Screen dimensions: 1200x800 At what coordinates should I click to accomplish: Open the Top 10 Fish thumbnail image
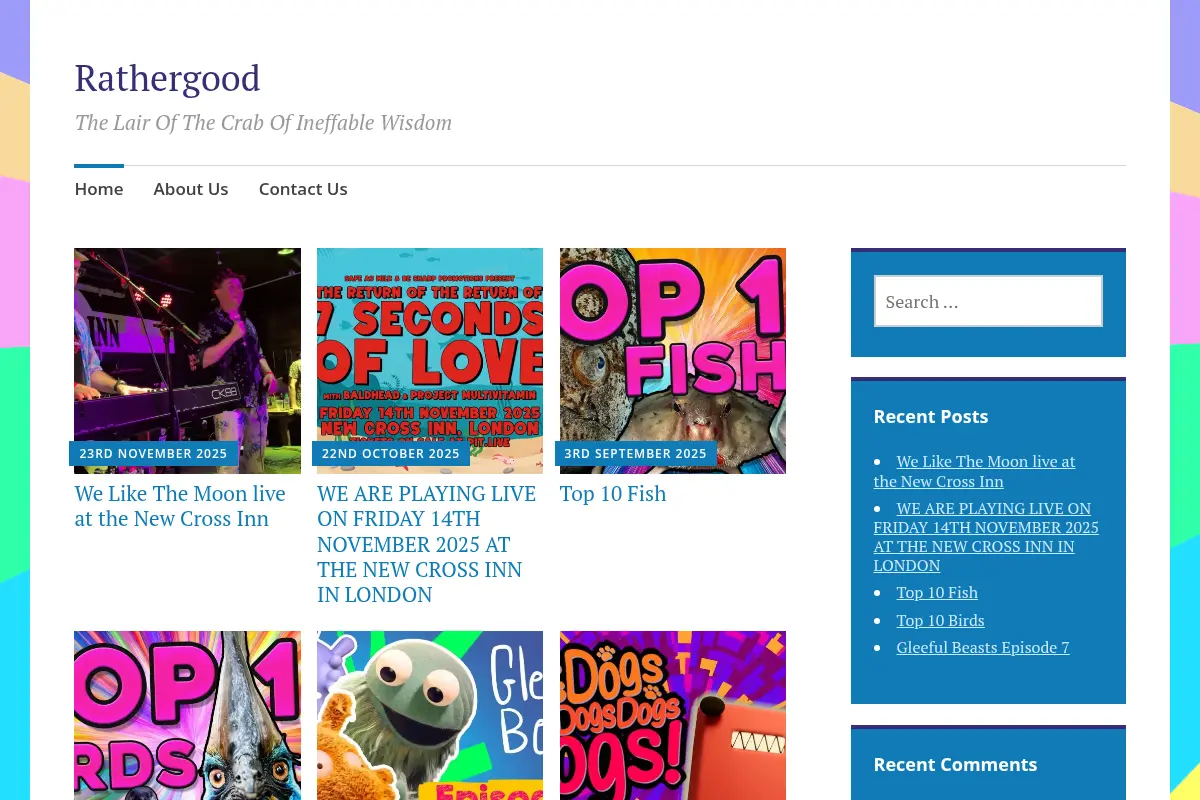point(673,361)
